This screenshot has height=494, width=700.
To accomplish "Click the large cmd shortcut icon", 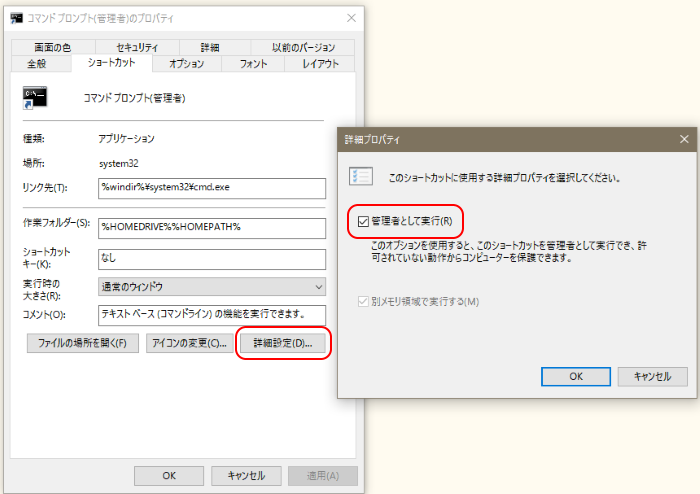I will click(x=35, y=97).
